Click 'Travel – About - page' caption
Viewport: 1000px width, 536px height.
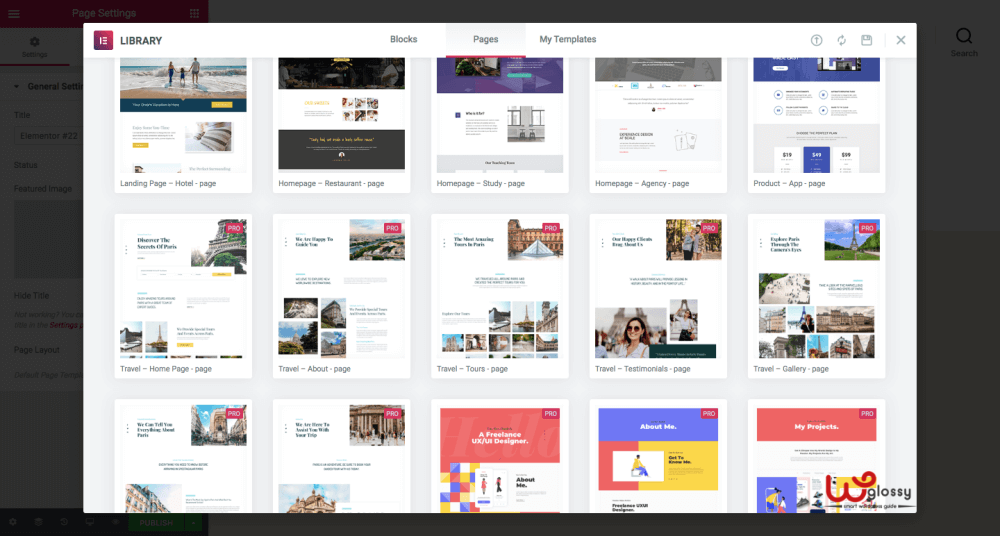314,369
